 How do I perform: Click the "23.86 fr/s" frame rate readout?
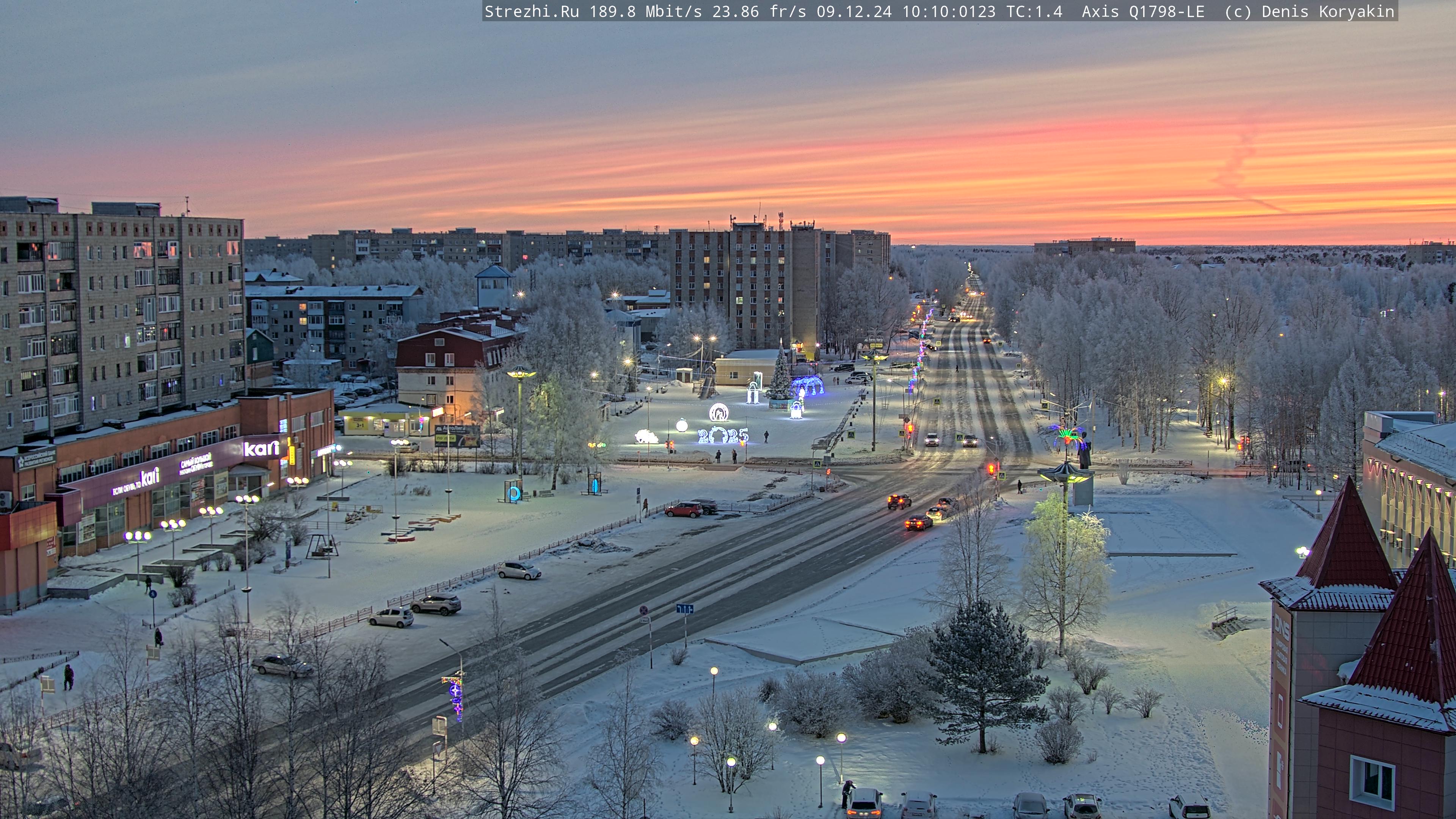point(759,11)
